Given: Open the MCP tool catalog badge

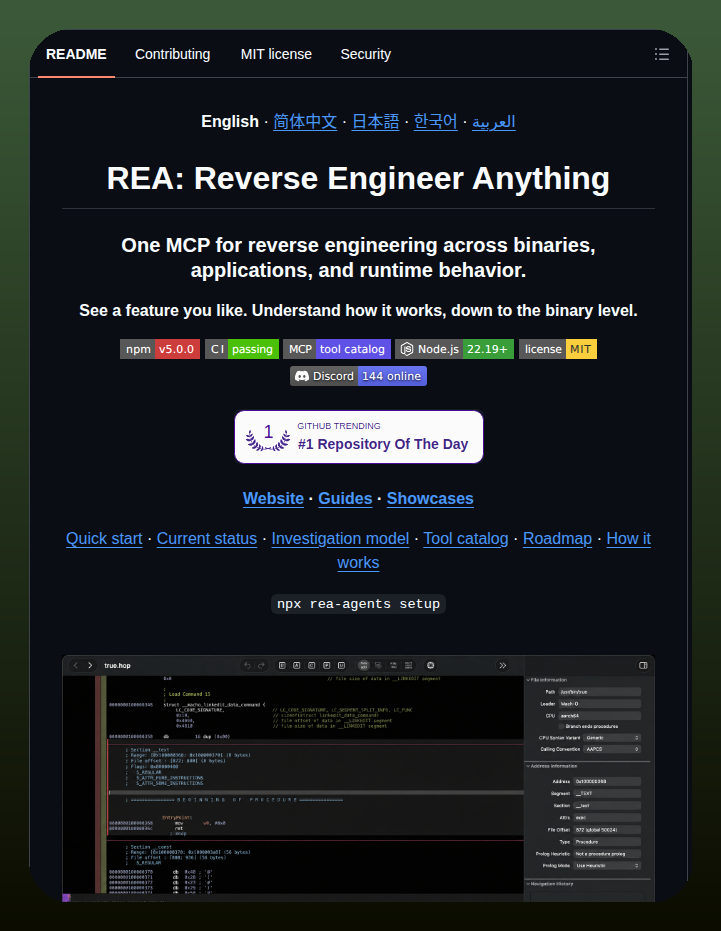Looking at the screenshot, I should [337, 349].
